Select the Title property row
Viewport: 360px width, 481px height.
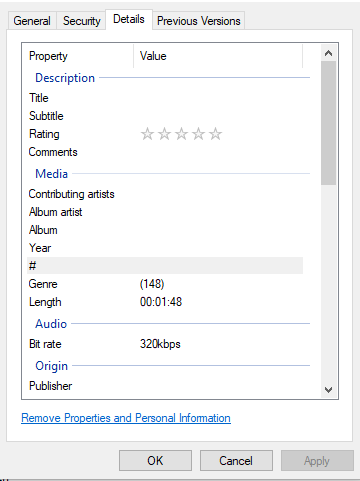point(165,98)
